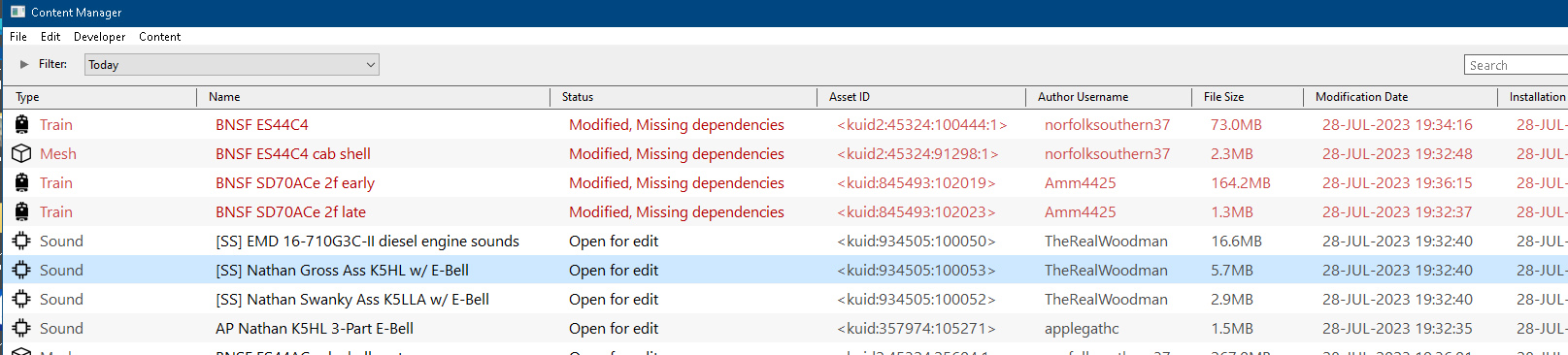Click asset ID <kuid2:45324:100444:1>
The image size is (1568, 355).
tap(922, 124)
